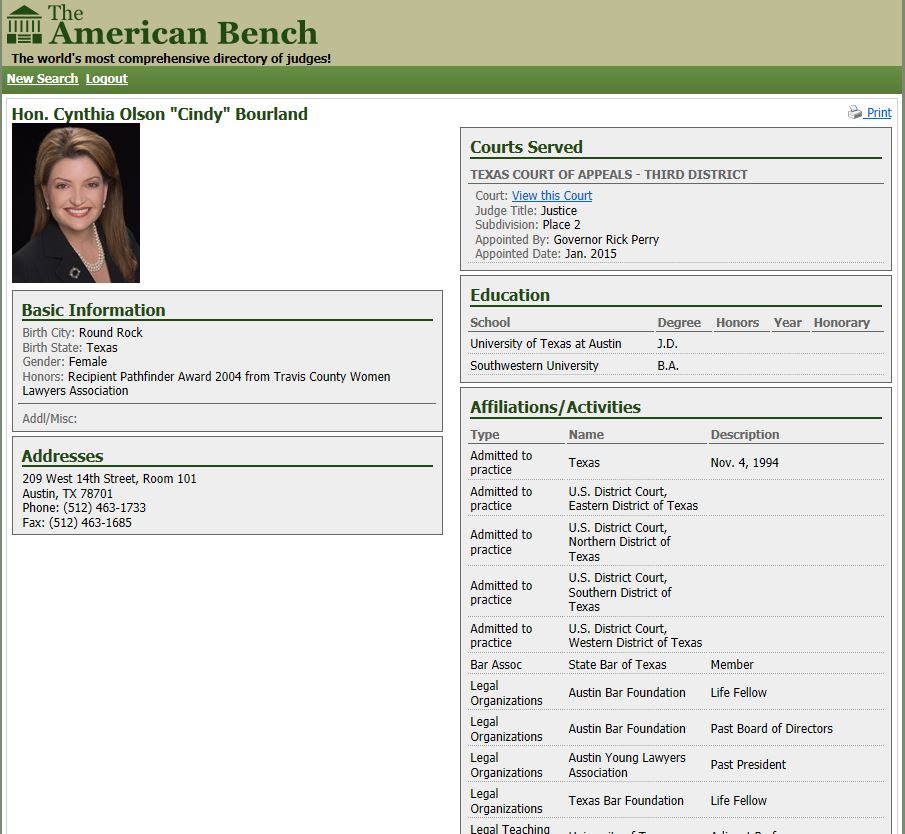Click the Description column header
Screen dimensions: 905x834
click(744, 435)
